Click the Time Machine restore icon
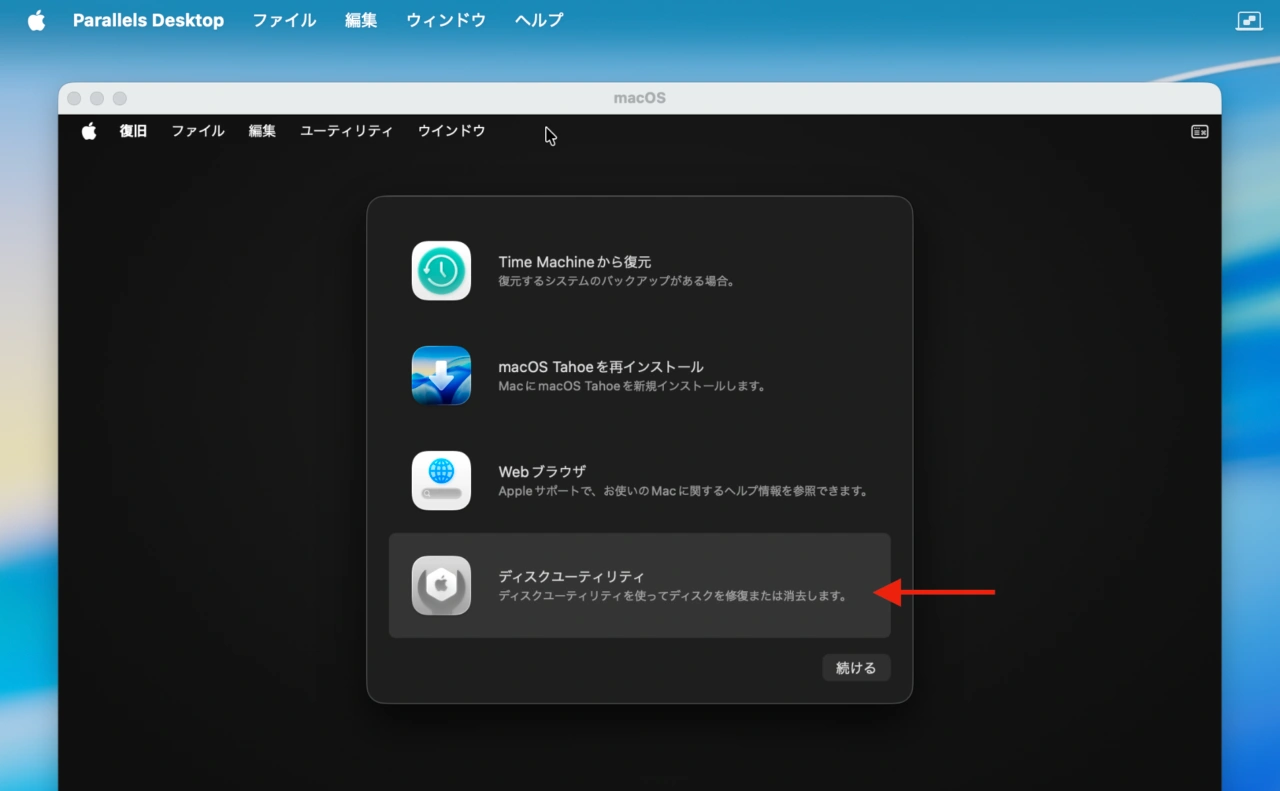 pos(440,270)
